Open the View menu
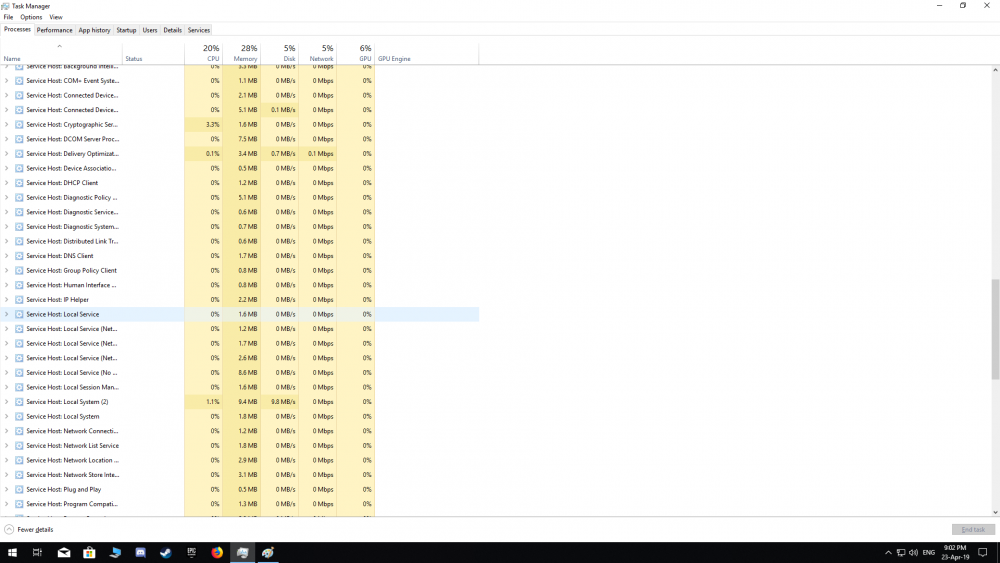1000x563 pixels. 56,17
